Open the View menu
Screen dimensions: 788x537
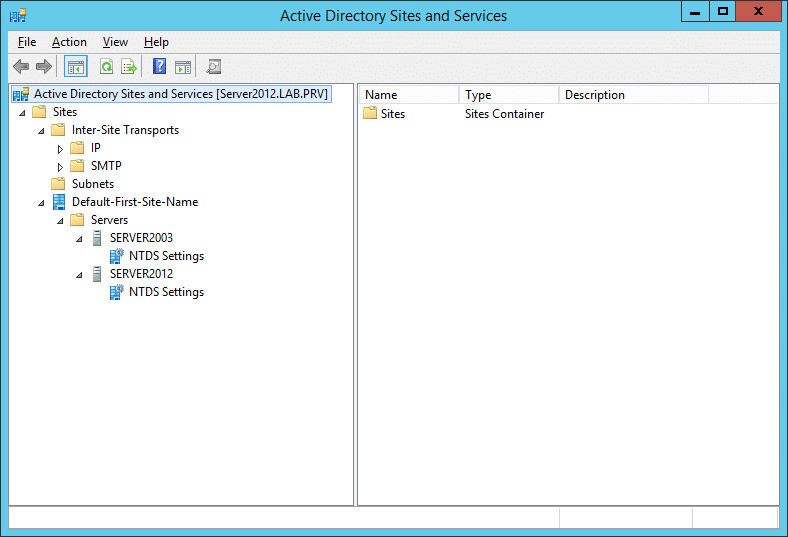pyautogui.click(x=115, y=42)
